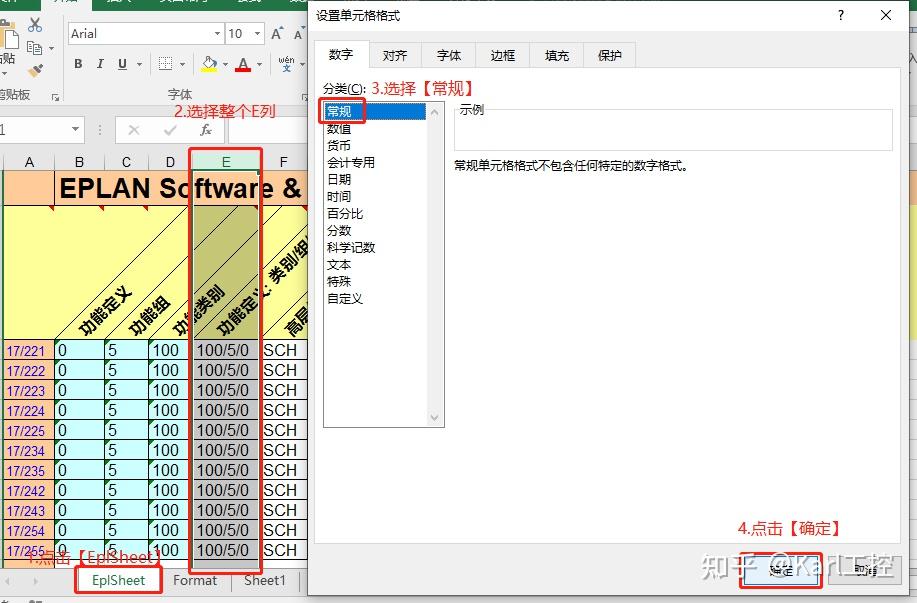Apply italic formatting with the I icon
The height and width of the screenshot is (603, 917).
tap(99, 62)
